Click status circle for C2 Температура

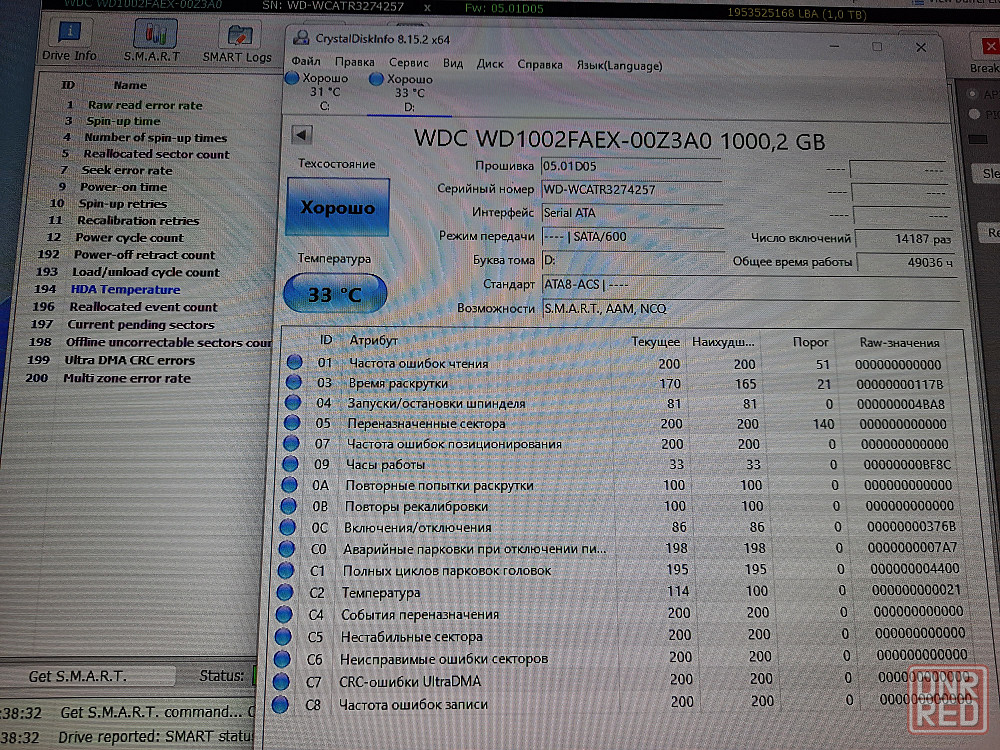(x=284, y=592)
